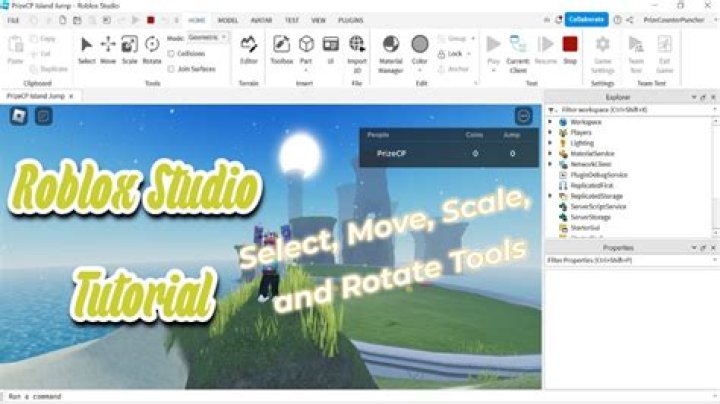This screenshot has height=404, width=720.
Task: Click the Collaborate button
Action: (x=586, y=19)
